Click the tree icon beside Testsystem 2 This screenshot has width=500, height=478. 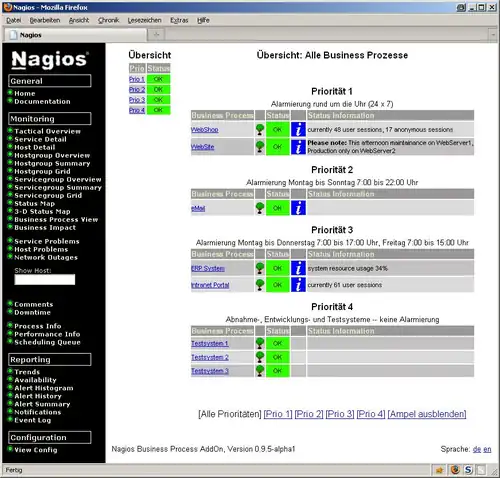[x=260, y=357]
